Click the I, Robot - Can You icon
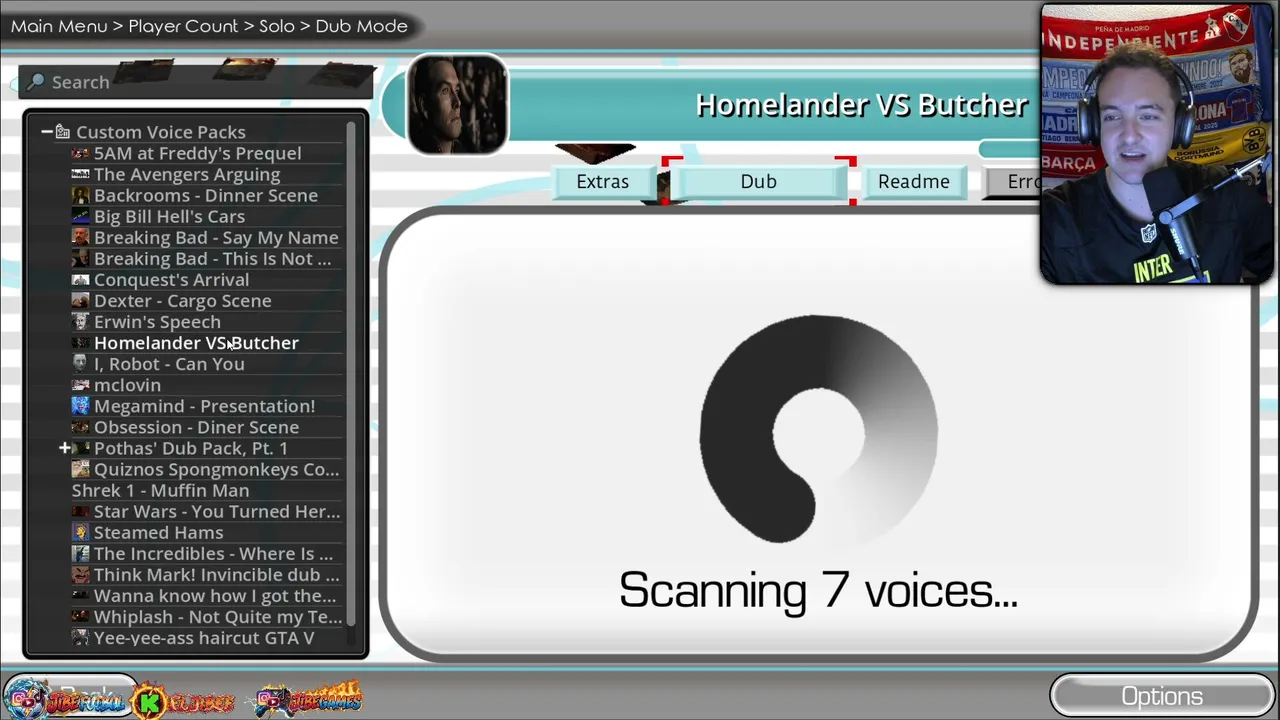Screen dimensions: 1280x720 (80, 363)
